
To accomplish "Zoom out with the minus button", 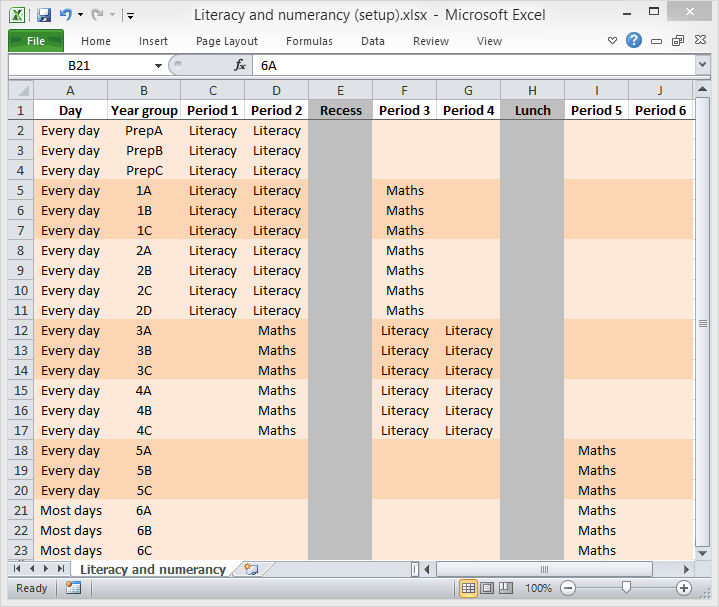I will point(568,588).
